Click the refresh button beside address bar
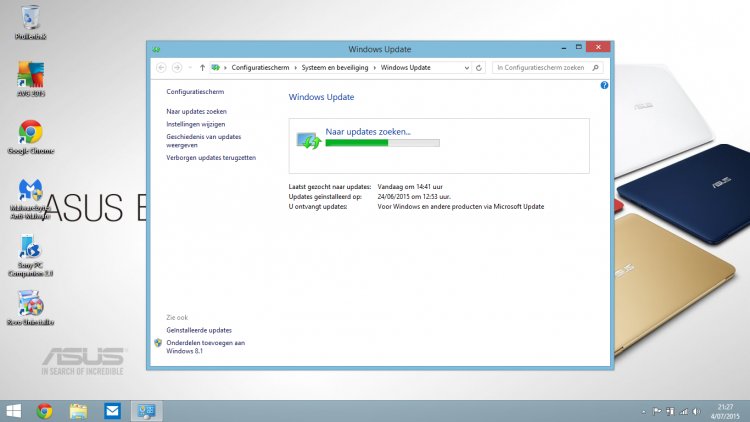Screen dimensions: 750x422 click(x=479, y=67)
